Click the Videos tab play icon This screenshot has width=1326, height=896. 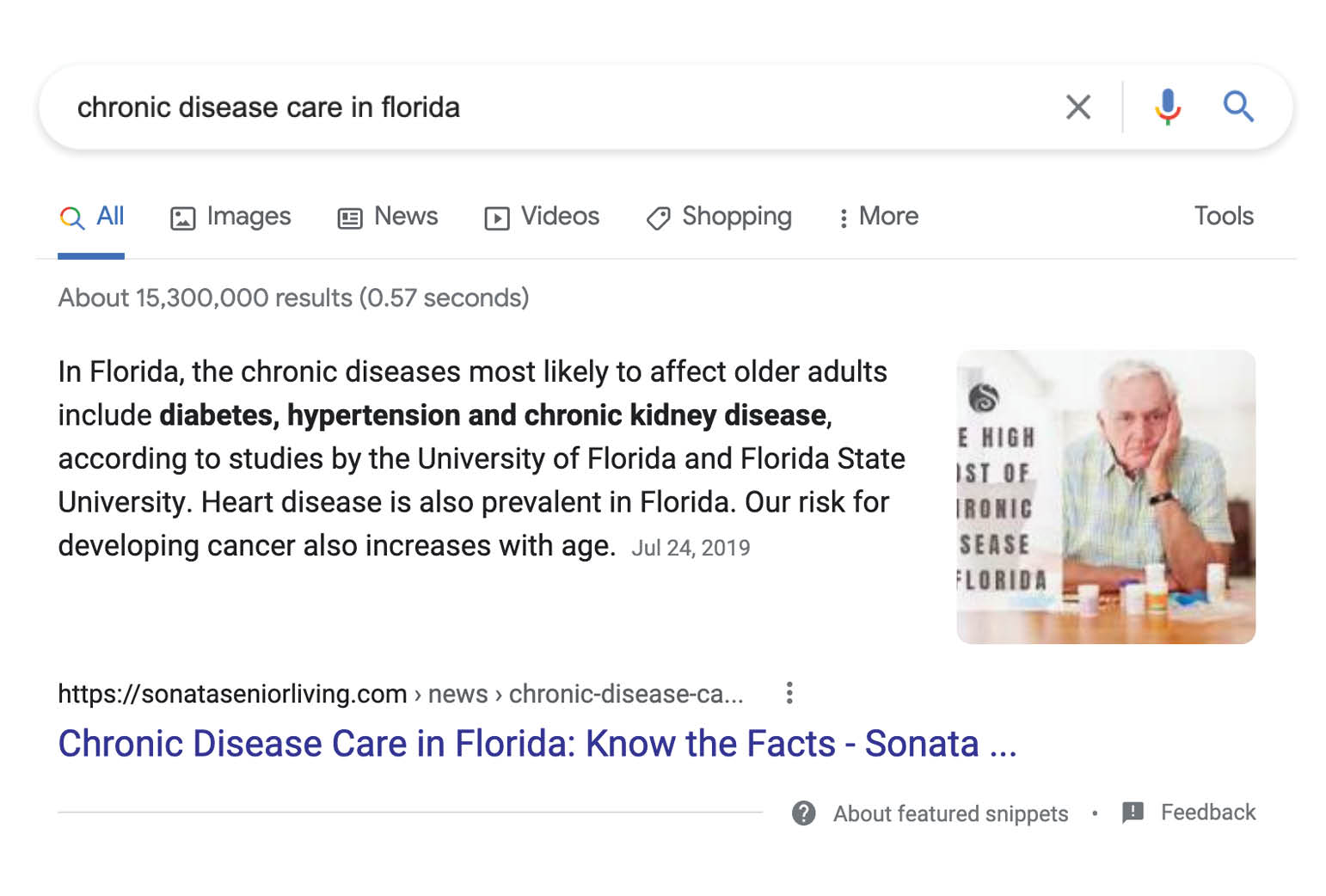point(497,218)
